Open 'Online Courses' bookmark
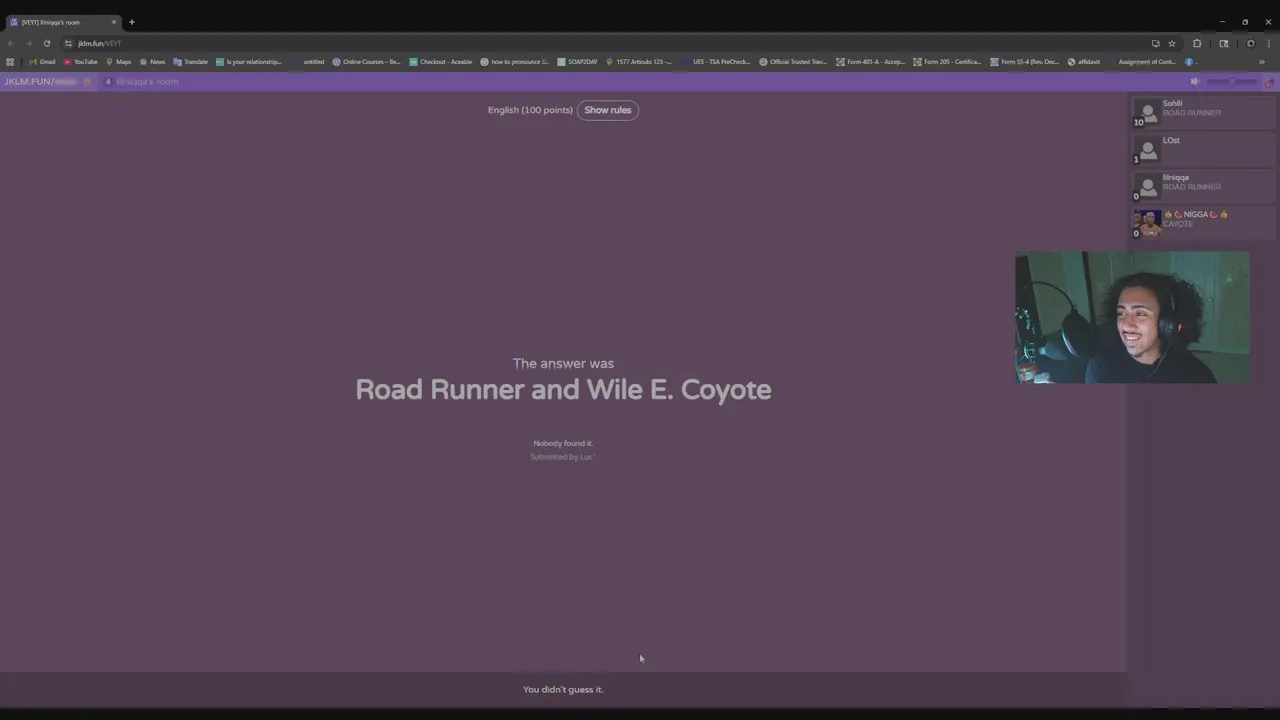This screenshot has height=720, width=1280. pyautogui.click(x=367, y=62)
